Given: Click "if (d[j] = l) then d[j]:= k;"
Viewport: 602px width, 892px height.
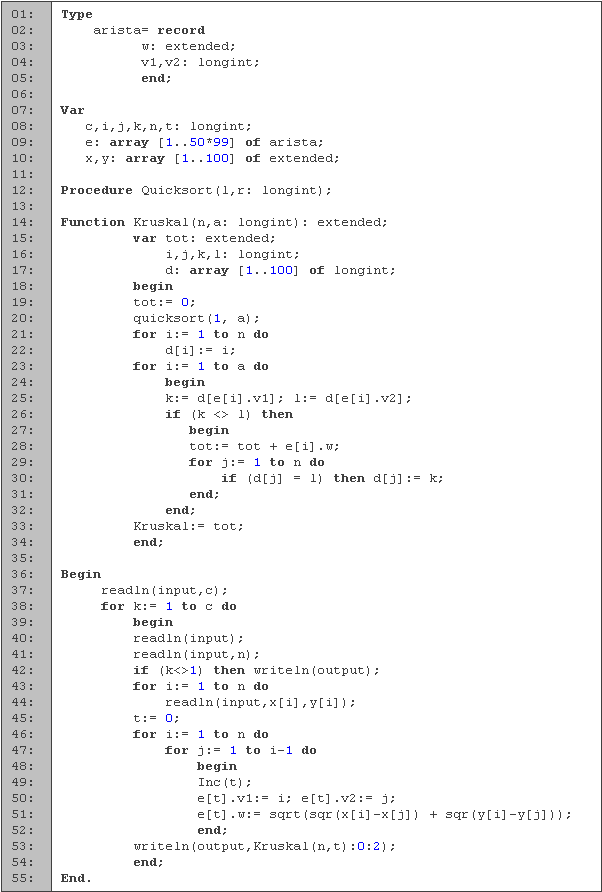Looking at the screenshot, I should coord(331,478).
